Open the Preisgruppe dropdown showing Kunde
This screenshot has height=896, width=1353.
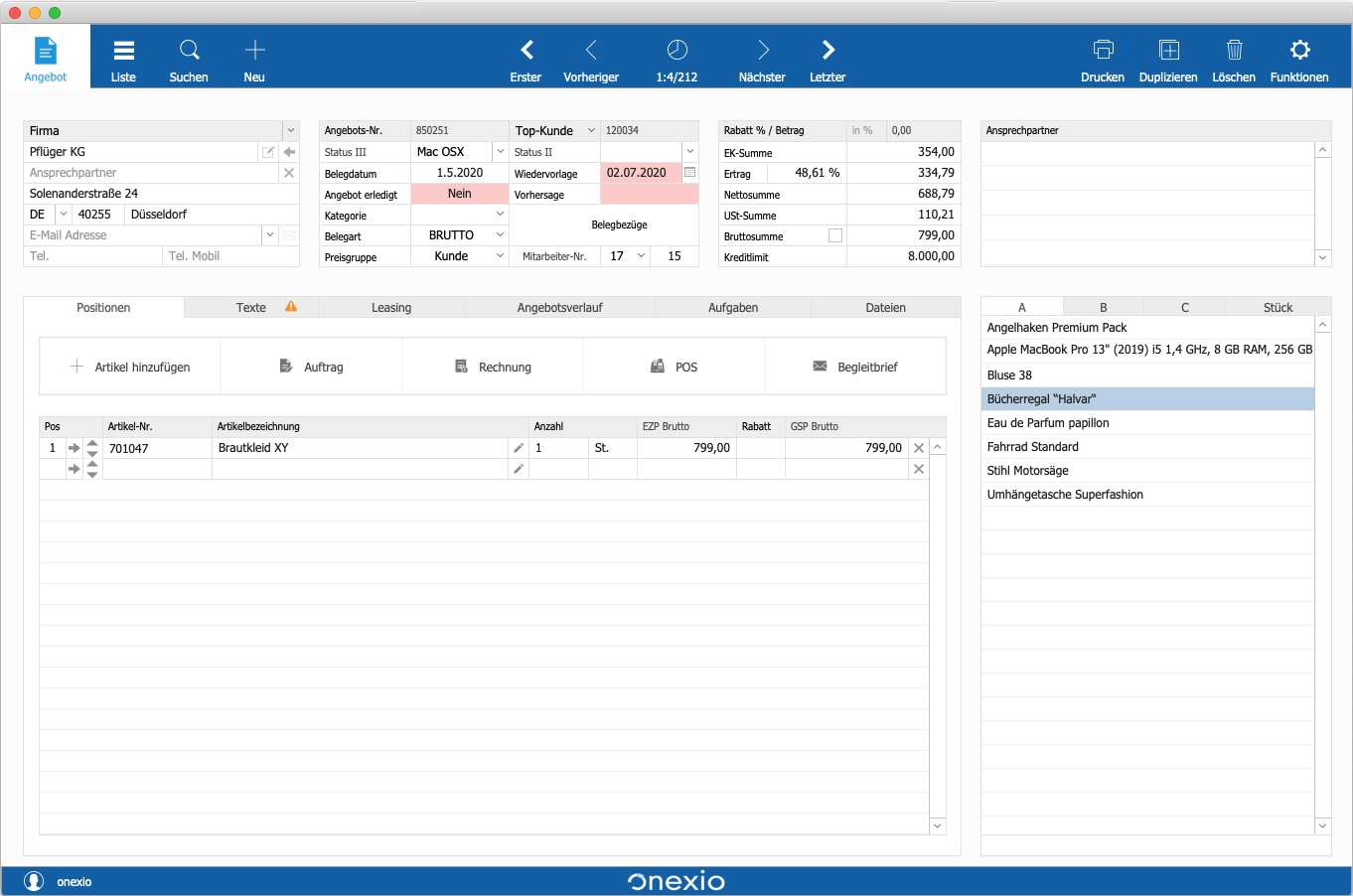[501, 256]
